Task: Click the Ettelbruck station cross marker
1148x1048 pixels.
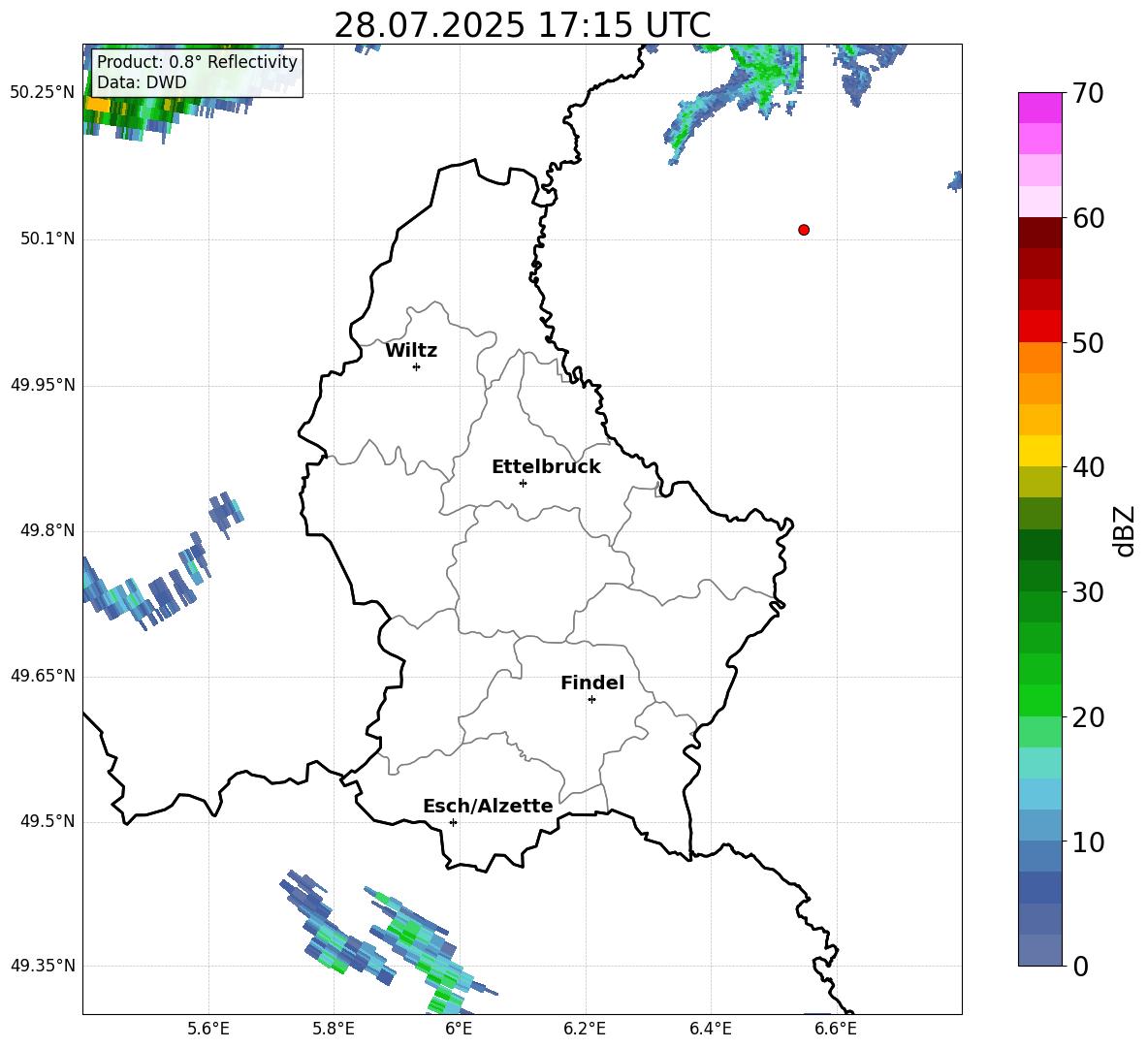Action: coord(523,483)
